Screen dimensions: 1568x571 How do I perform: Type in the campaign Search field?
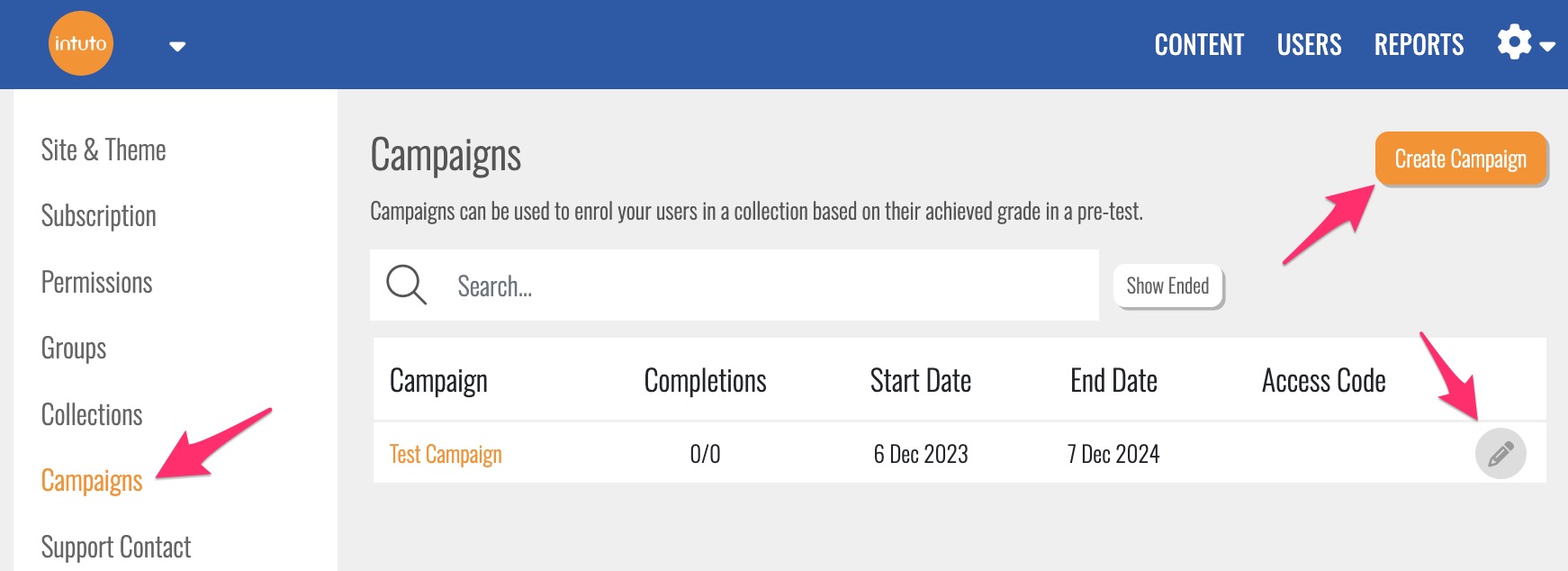tap(765, 285)
